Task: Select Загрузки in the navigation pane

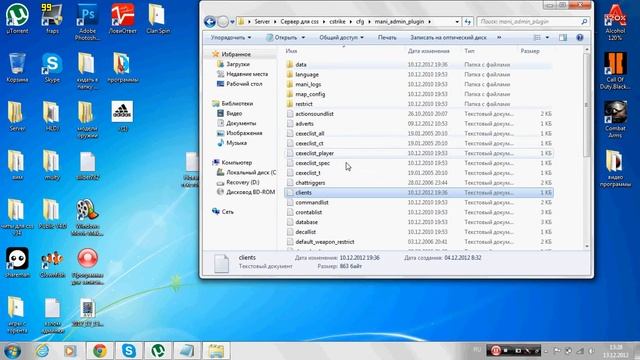Action: click(238, 64)
